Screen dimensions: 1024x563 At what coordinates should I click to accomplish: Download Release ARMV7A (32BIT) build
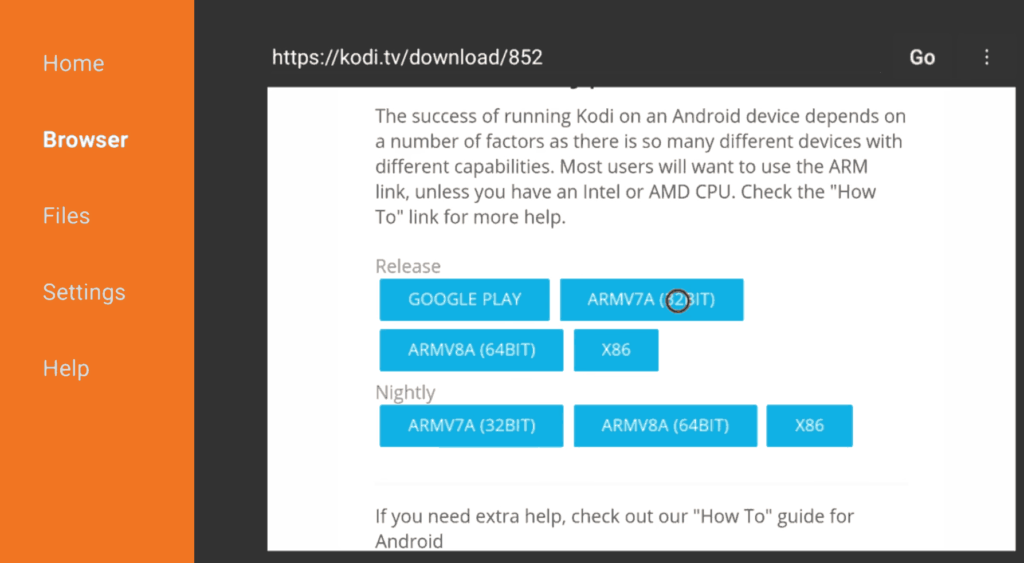651,299
